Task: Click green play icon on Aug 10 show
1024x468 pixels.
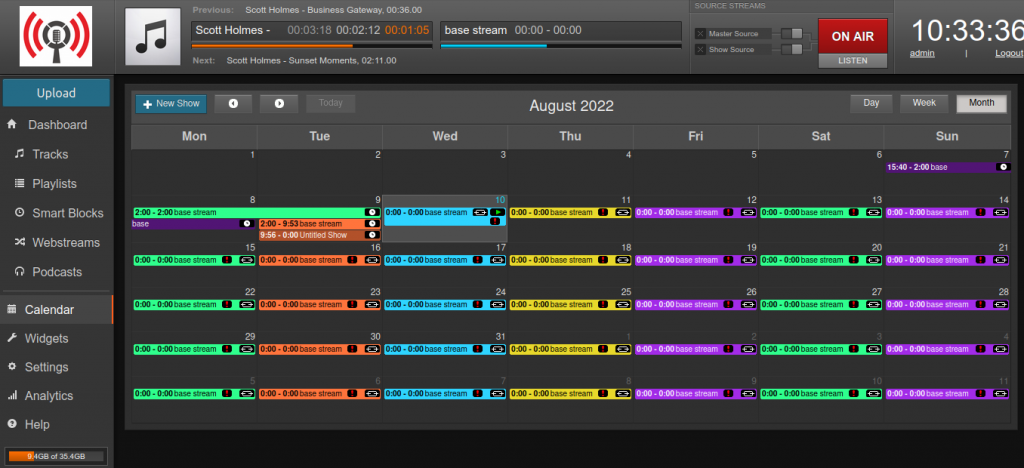Action: click(x=498, y=212)
